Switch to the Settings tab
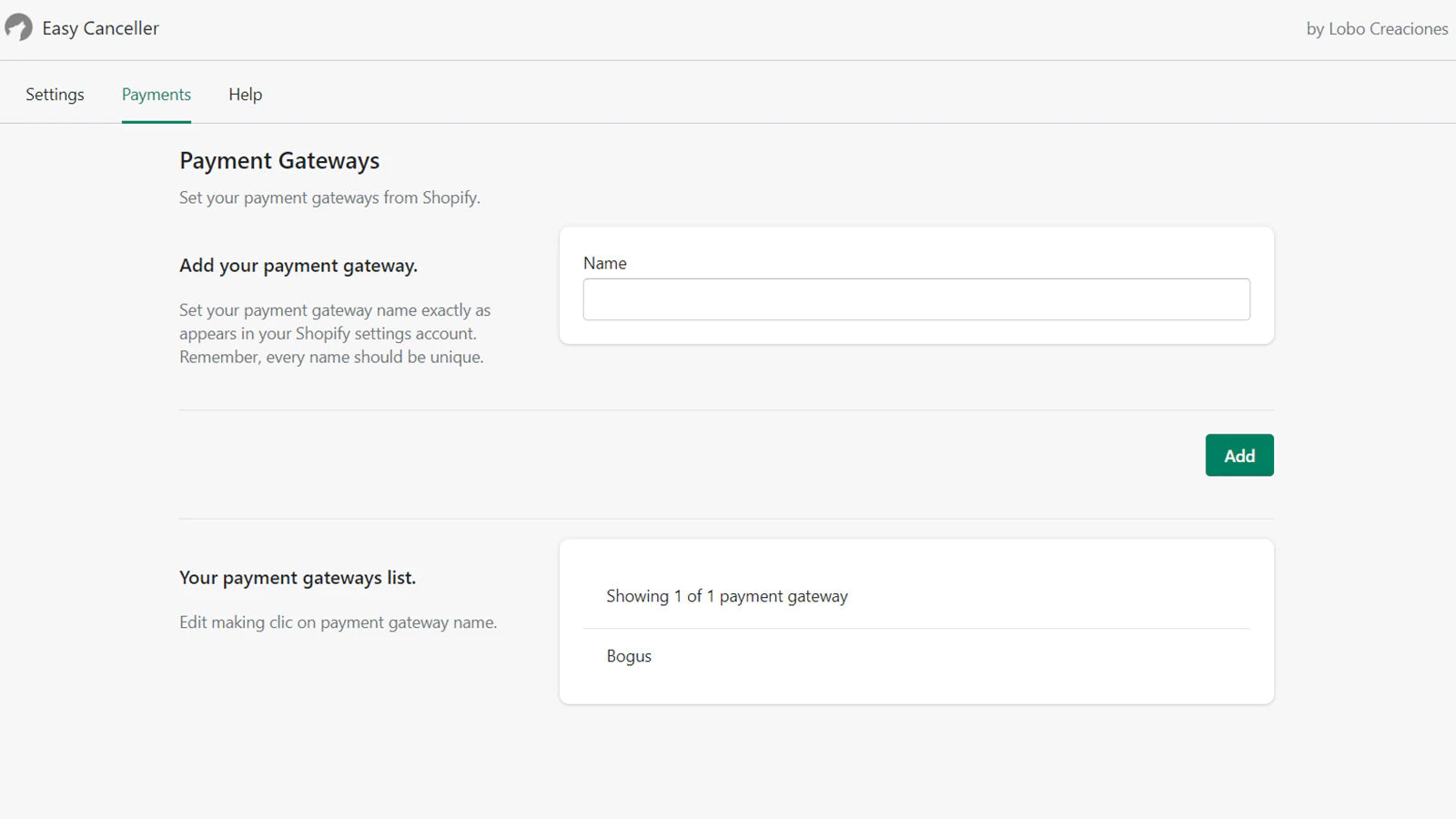The width and height of the screenshot is (1456, 819). 55,94
